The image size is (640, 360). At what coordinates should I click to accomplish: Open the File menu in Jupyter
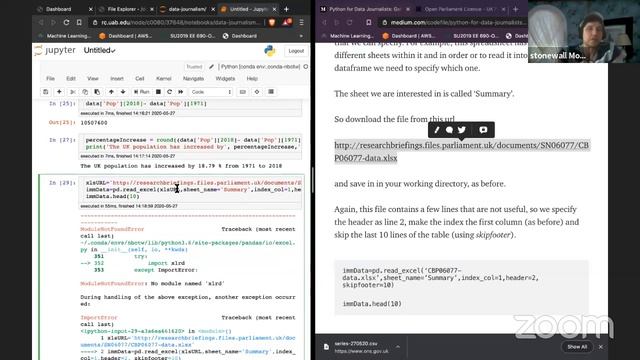[50, 78]
